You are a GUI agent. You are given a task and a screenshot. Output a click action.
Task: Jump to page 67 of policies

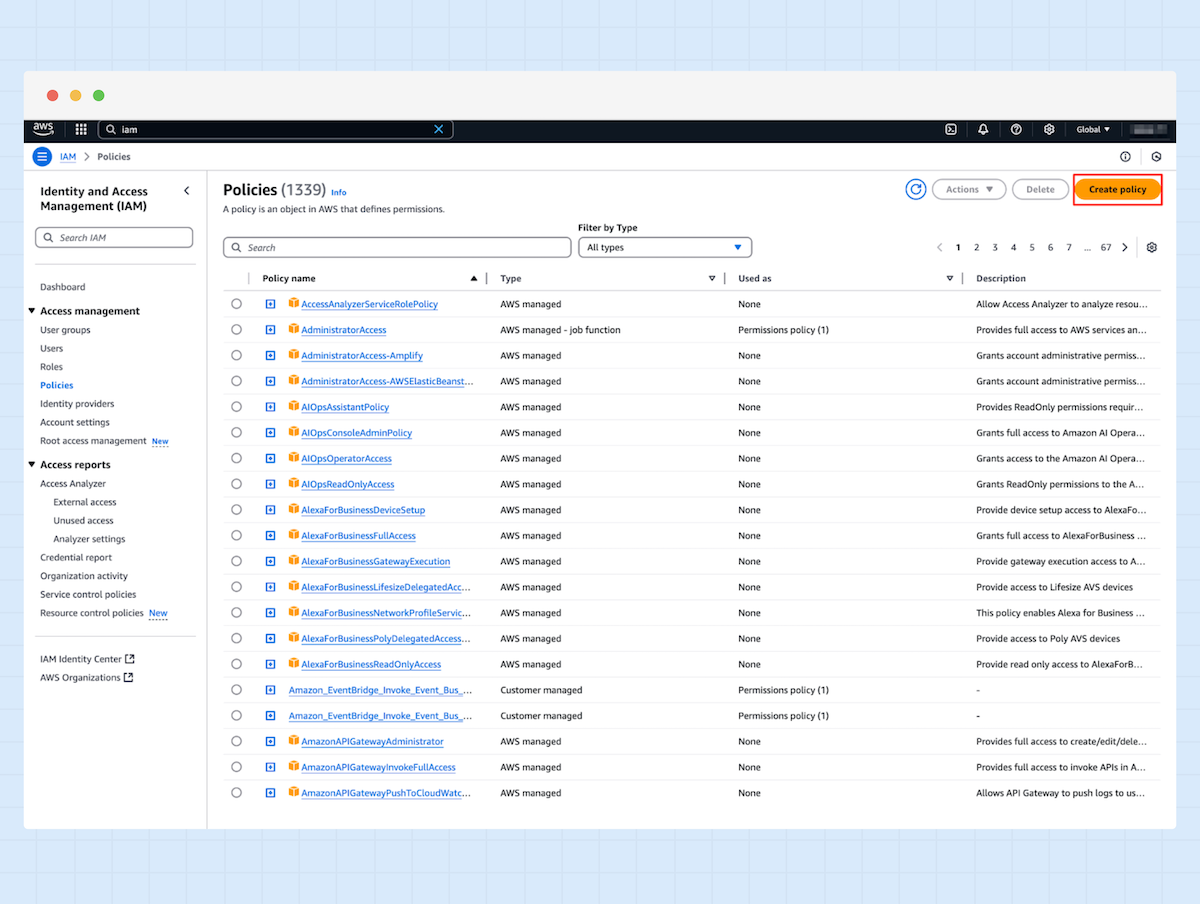tap(1106, 247)
